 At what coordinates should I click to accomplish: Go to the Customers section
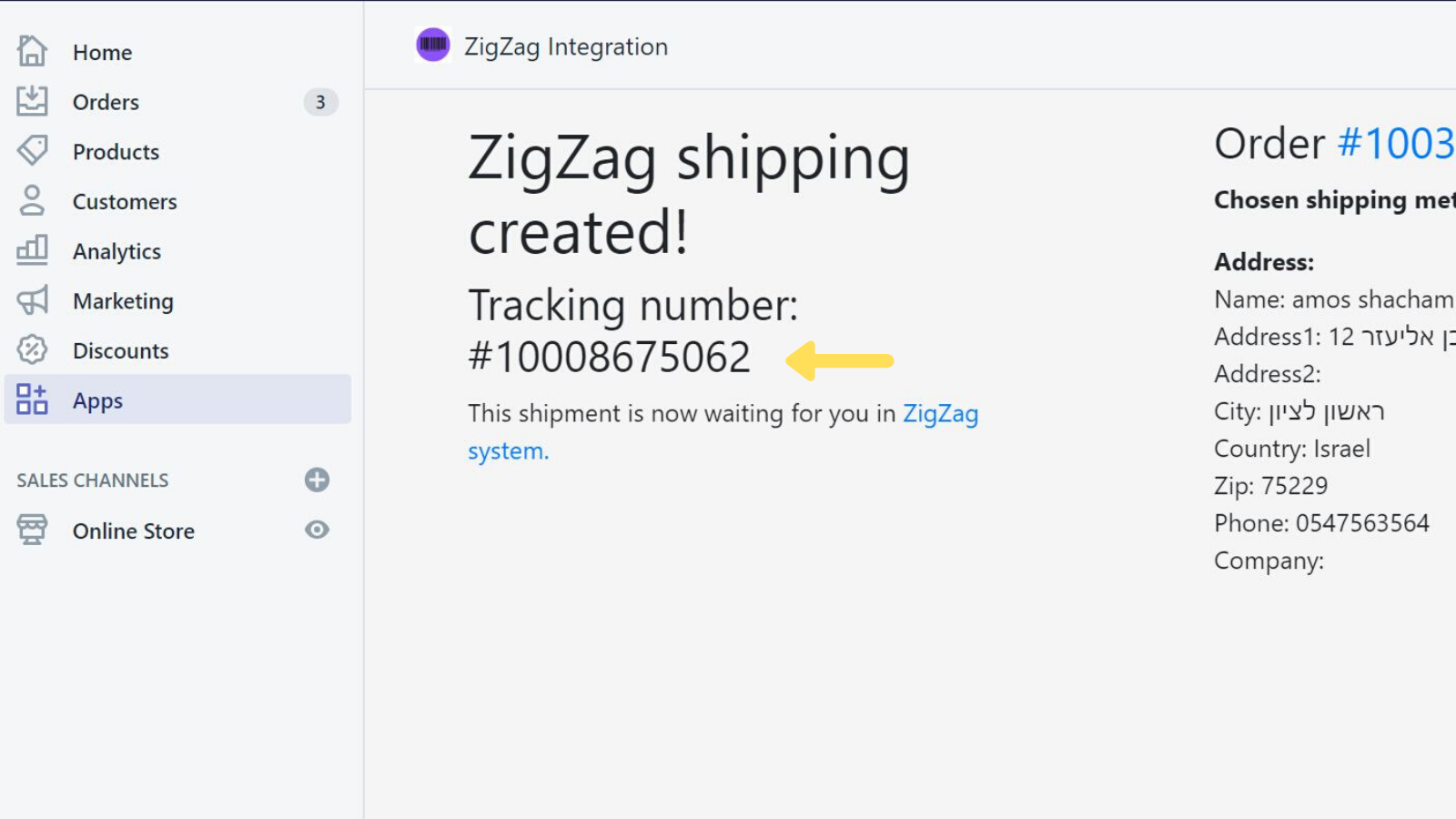tap(125, 201)
